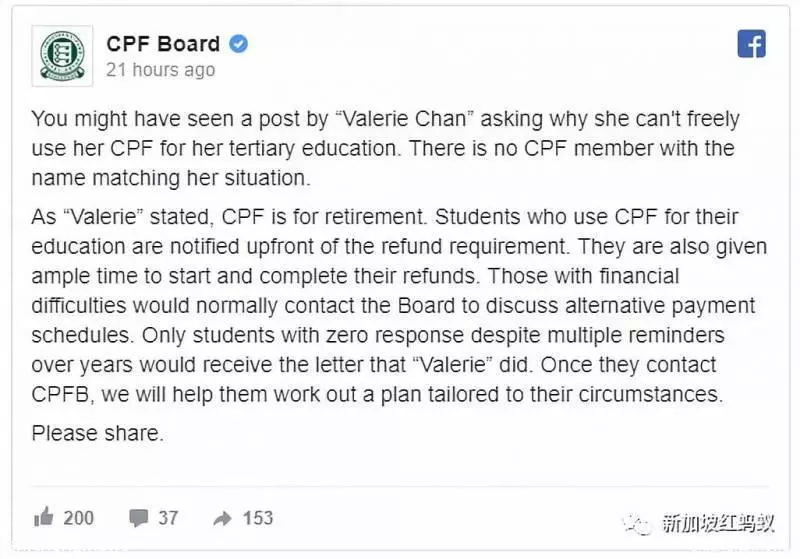This screenshot has width=800, height=559.
Task: Click the share arrow icon
Action: pyautogui.click(x=222, y=519)
